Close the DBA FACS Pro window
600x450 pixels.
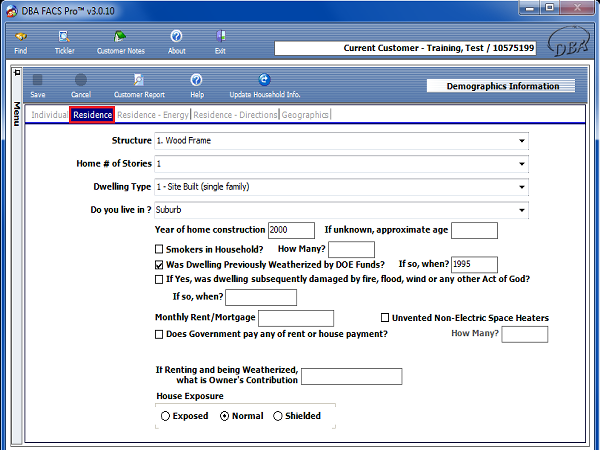coord(577,8)
